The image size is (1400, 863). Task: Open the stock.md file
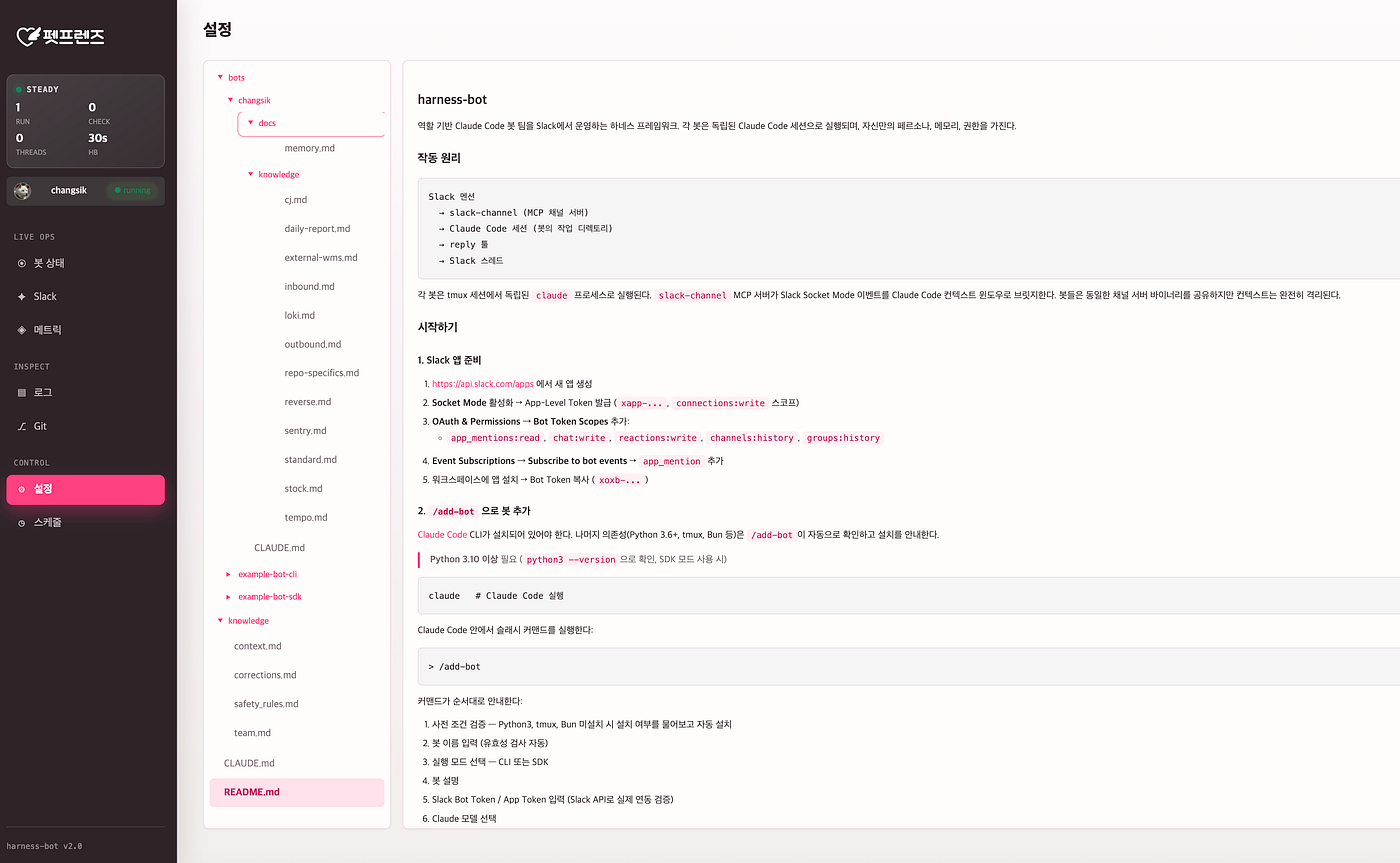[303, 489]
